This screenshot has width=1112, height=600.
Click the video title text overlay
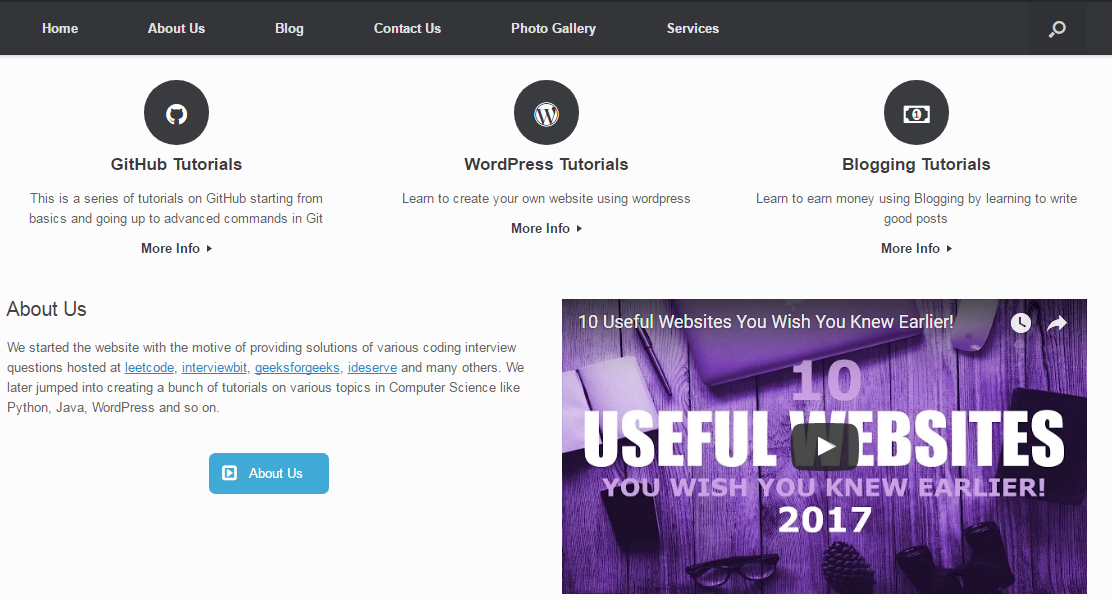pyautogui.click(x=766, y=322)
